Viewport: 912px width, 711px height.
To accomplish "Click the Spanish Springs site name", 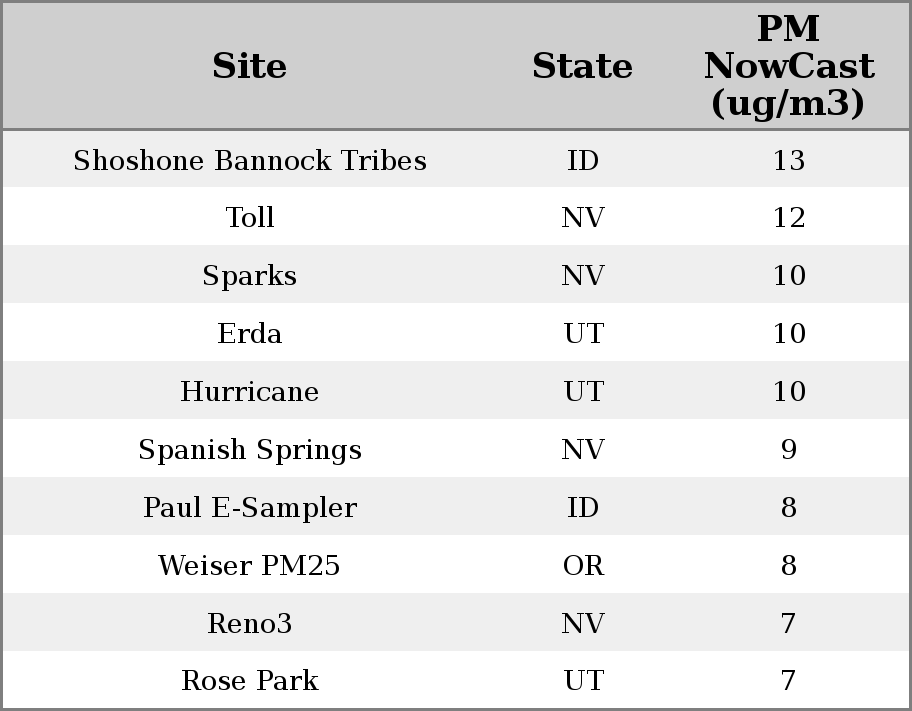I will tap(249, 450).
